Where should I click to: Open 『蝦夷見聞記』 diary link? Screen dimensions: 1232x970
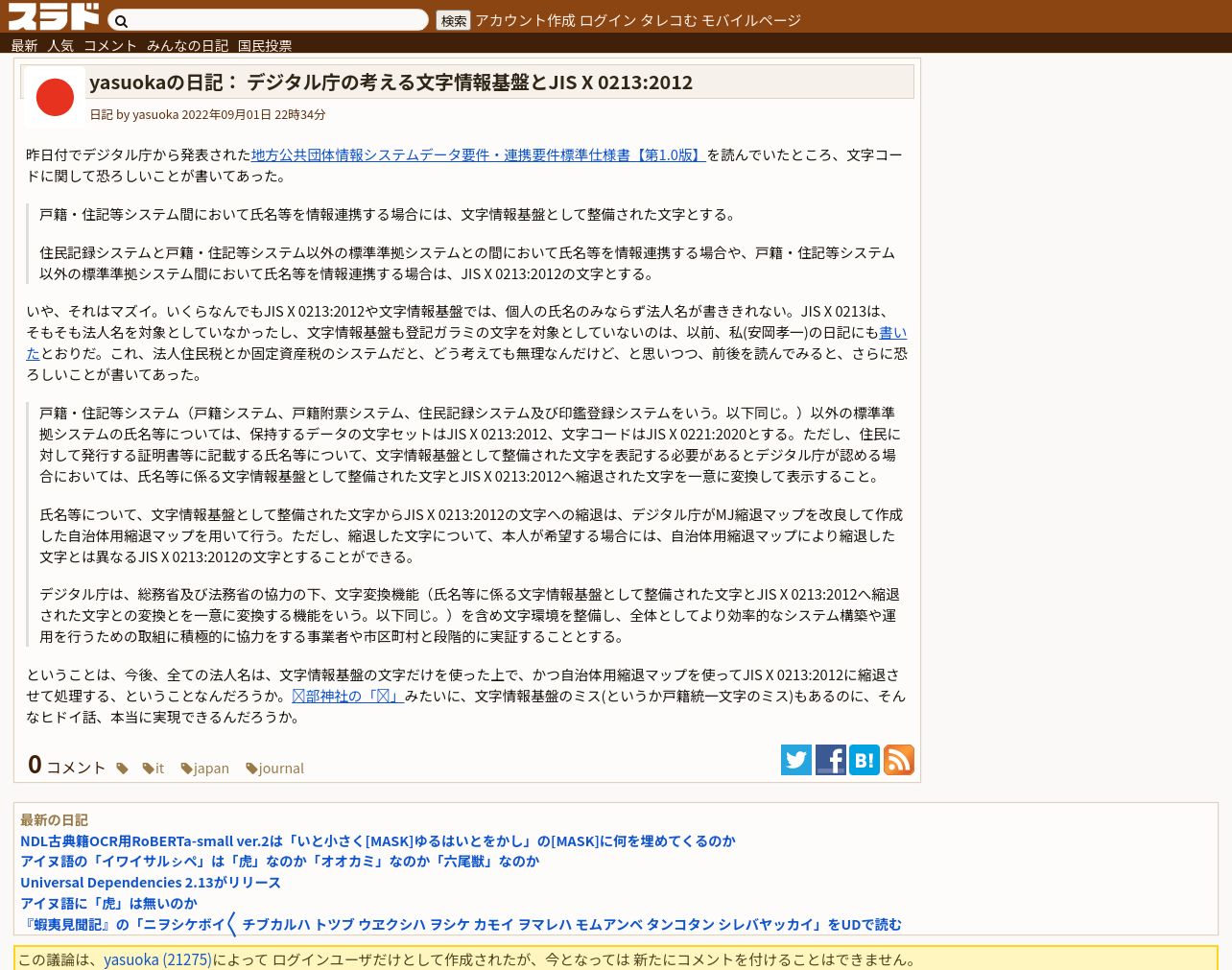click(461, 924)
